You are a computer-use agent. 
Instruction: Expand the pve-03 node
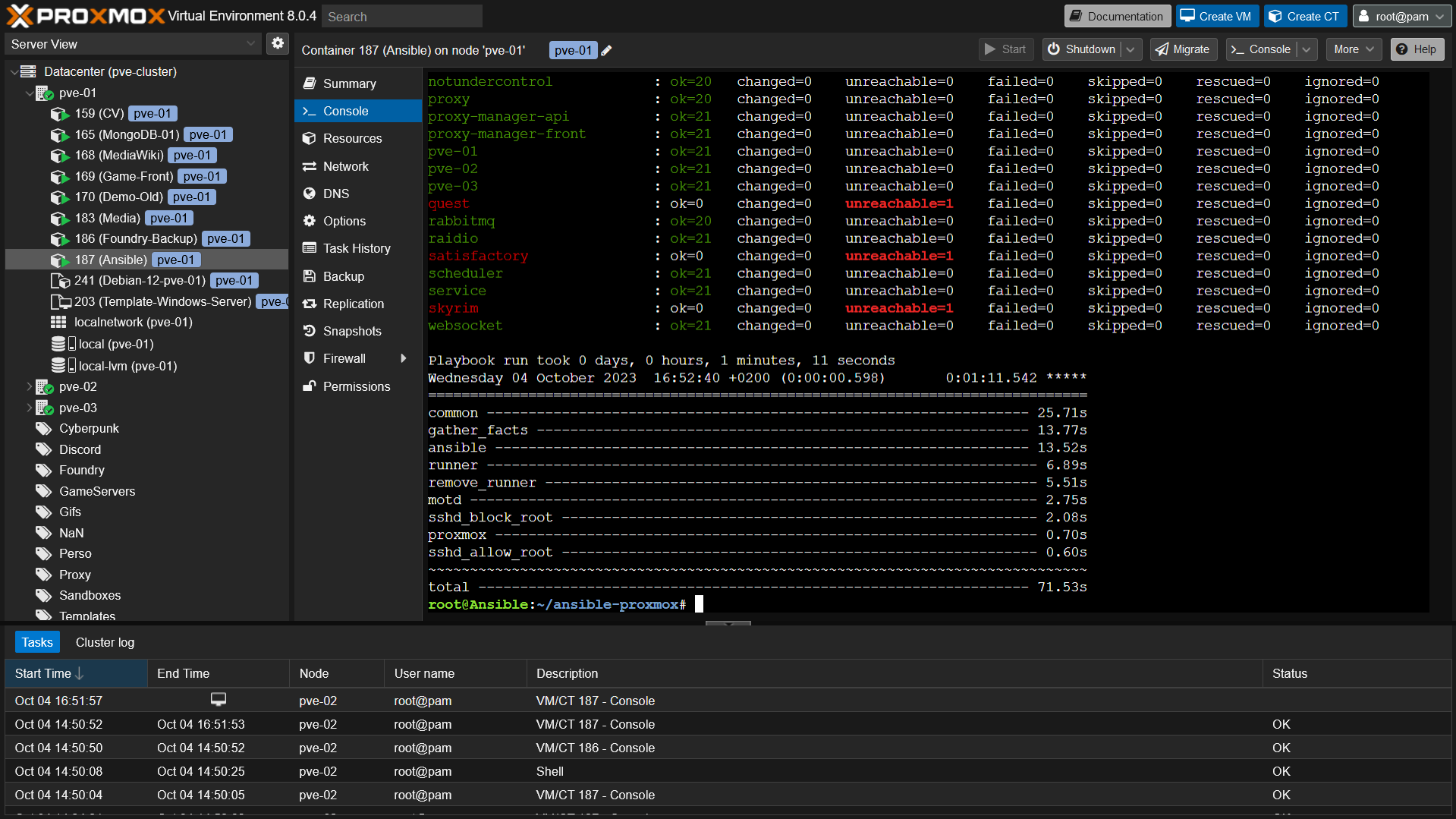pos(29,408)
